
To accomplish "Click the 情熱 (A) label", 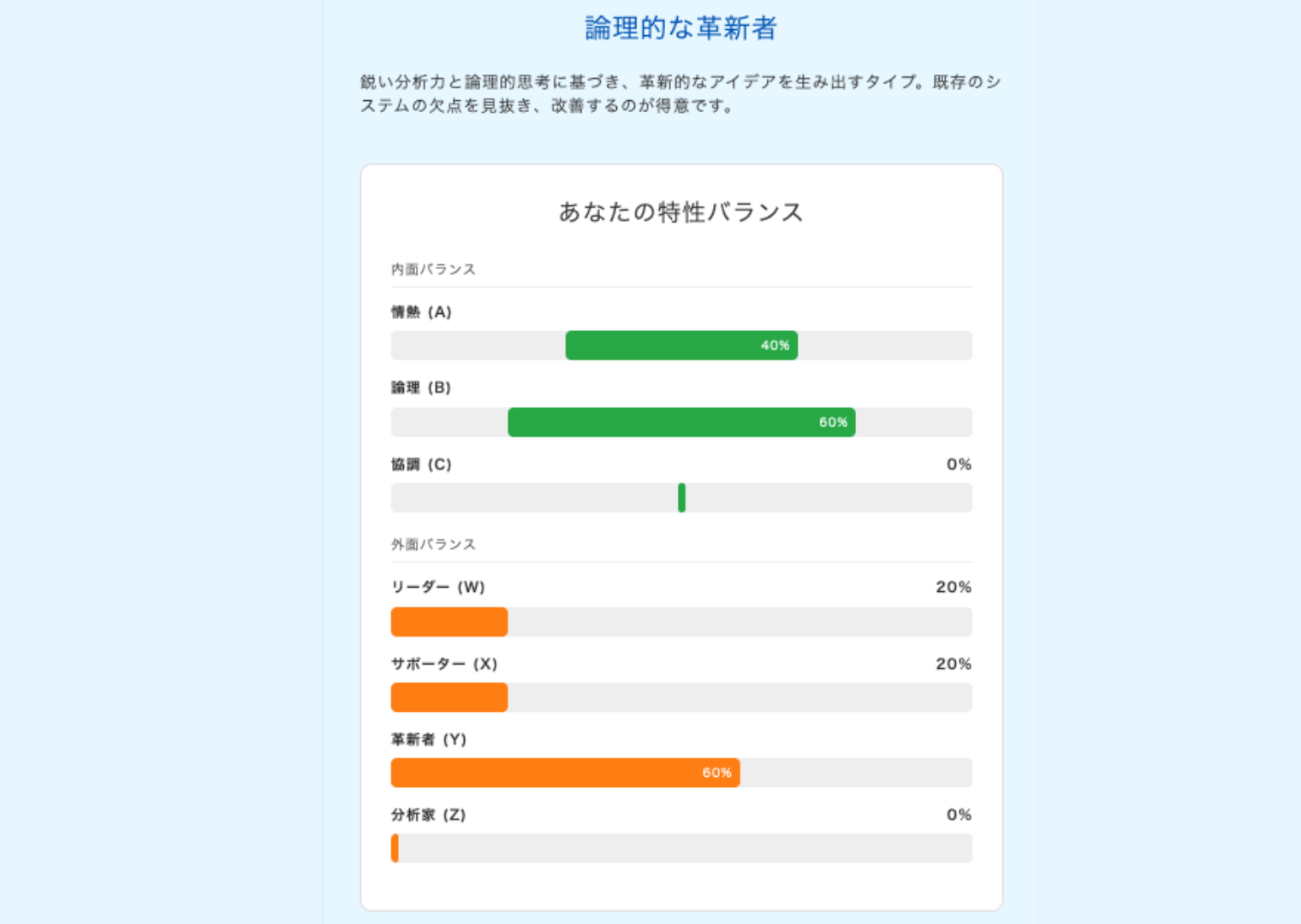I will click(421, 312).
